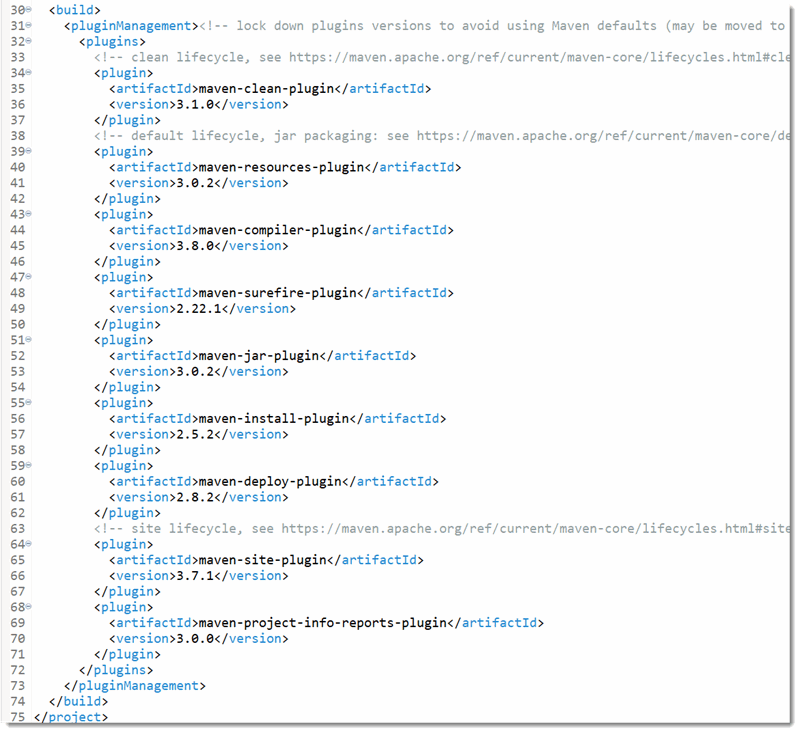Click version value 3.7.1

[195, 576]
